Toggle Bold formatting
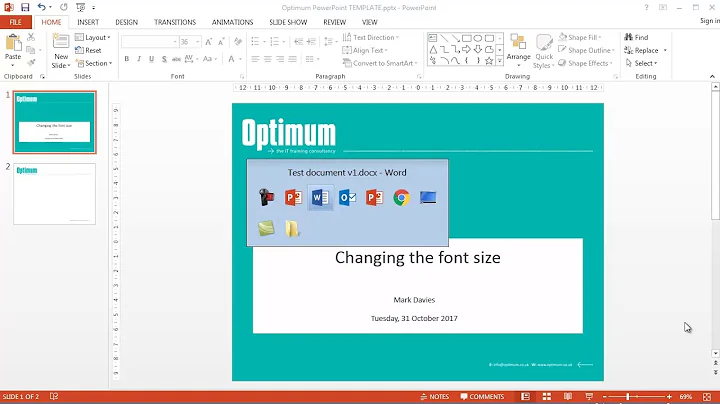 [127, 59]
